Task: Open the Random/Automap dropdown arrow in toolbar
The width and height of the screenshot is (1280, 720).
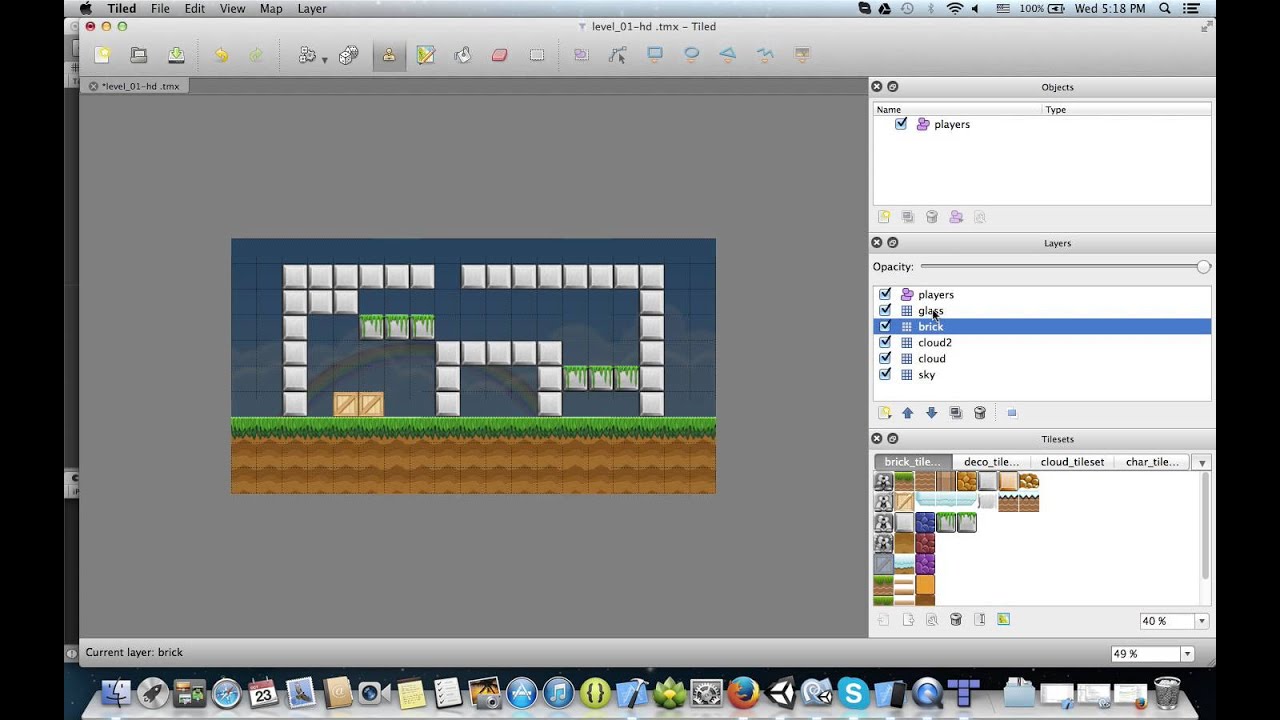Action: (x=324, y=60)
